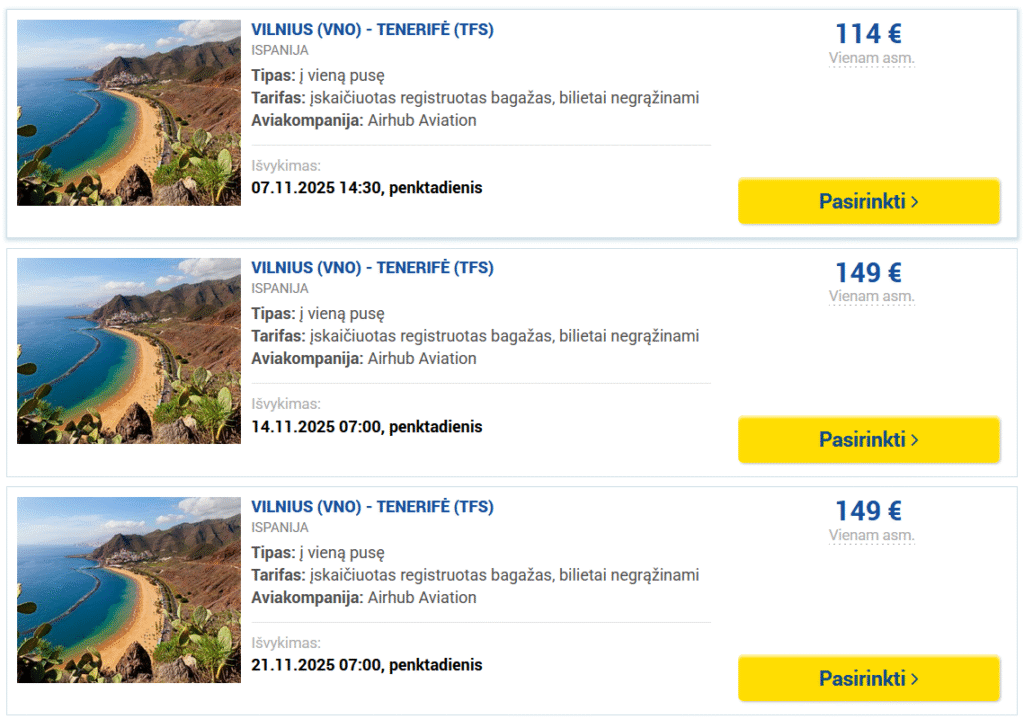
Task: Click the Tenerife beach photo in second offer
Action: point(129,351)
